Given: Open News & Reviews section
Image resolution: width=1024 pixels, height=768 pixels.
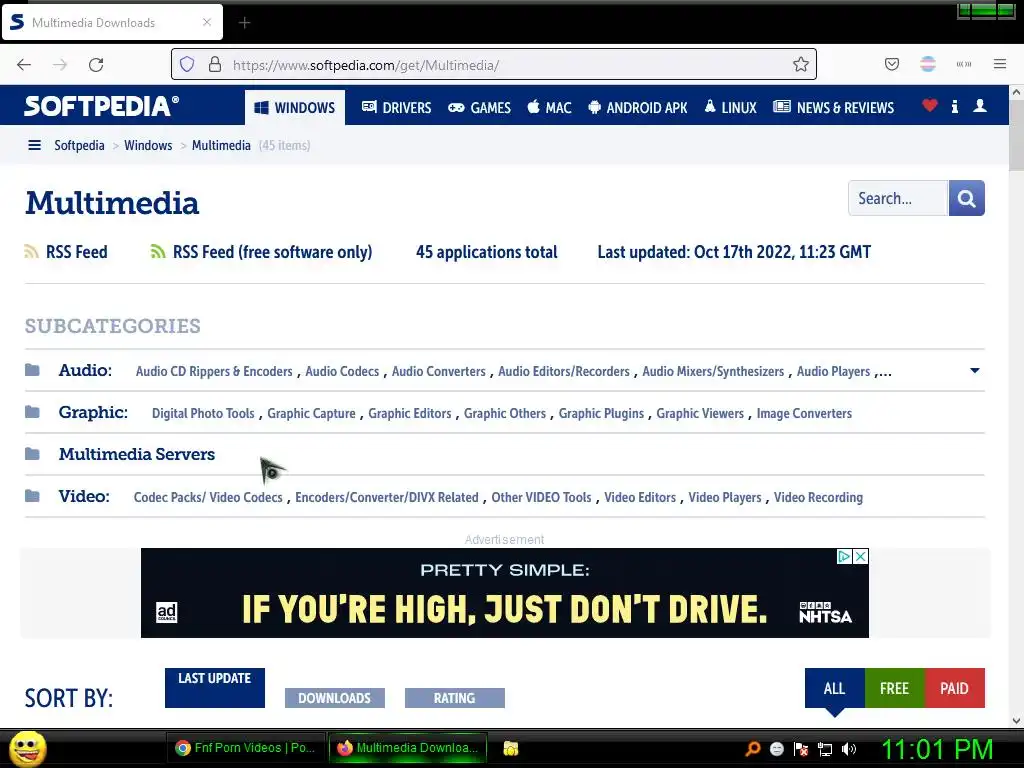Looking at the screenshot, I should (x=833, y=108).
